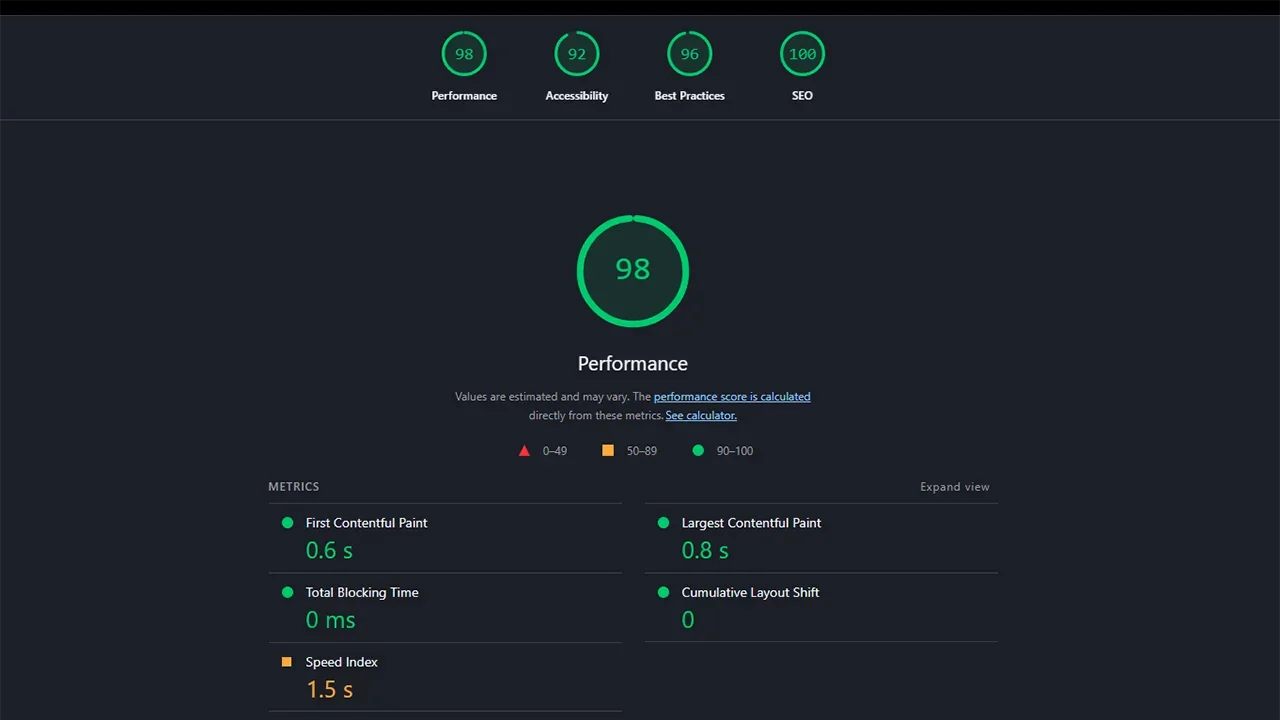Select the Accessibility gauge showing 92

(577, 54)
